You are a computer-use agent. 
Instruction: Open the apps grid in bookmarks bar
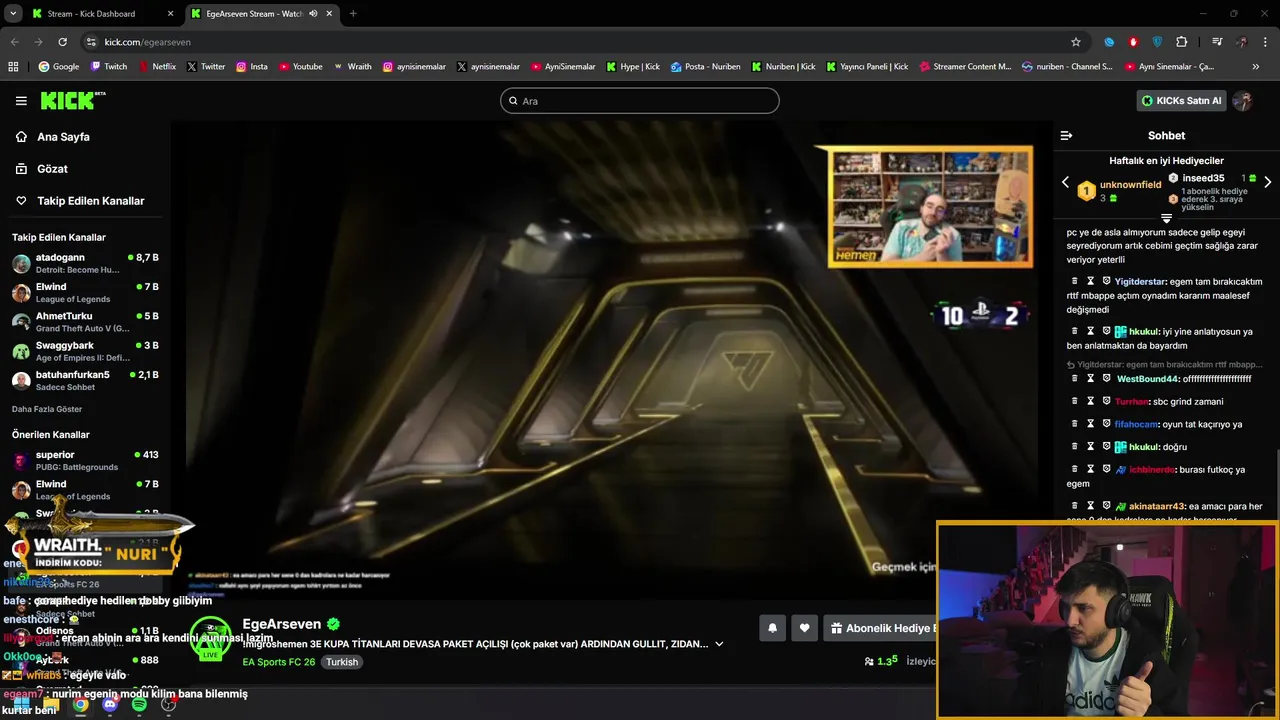point(13,67)
